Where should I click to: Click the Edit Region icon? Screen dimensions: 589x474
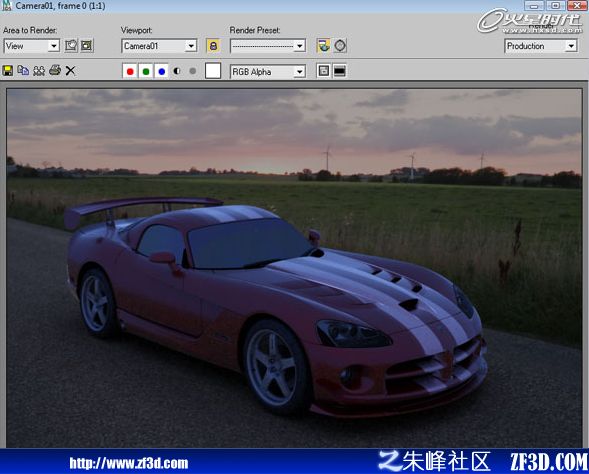tap(71, 46)
